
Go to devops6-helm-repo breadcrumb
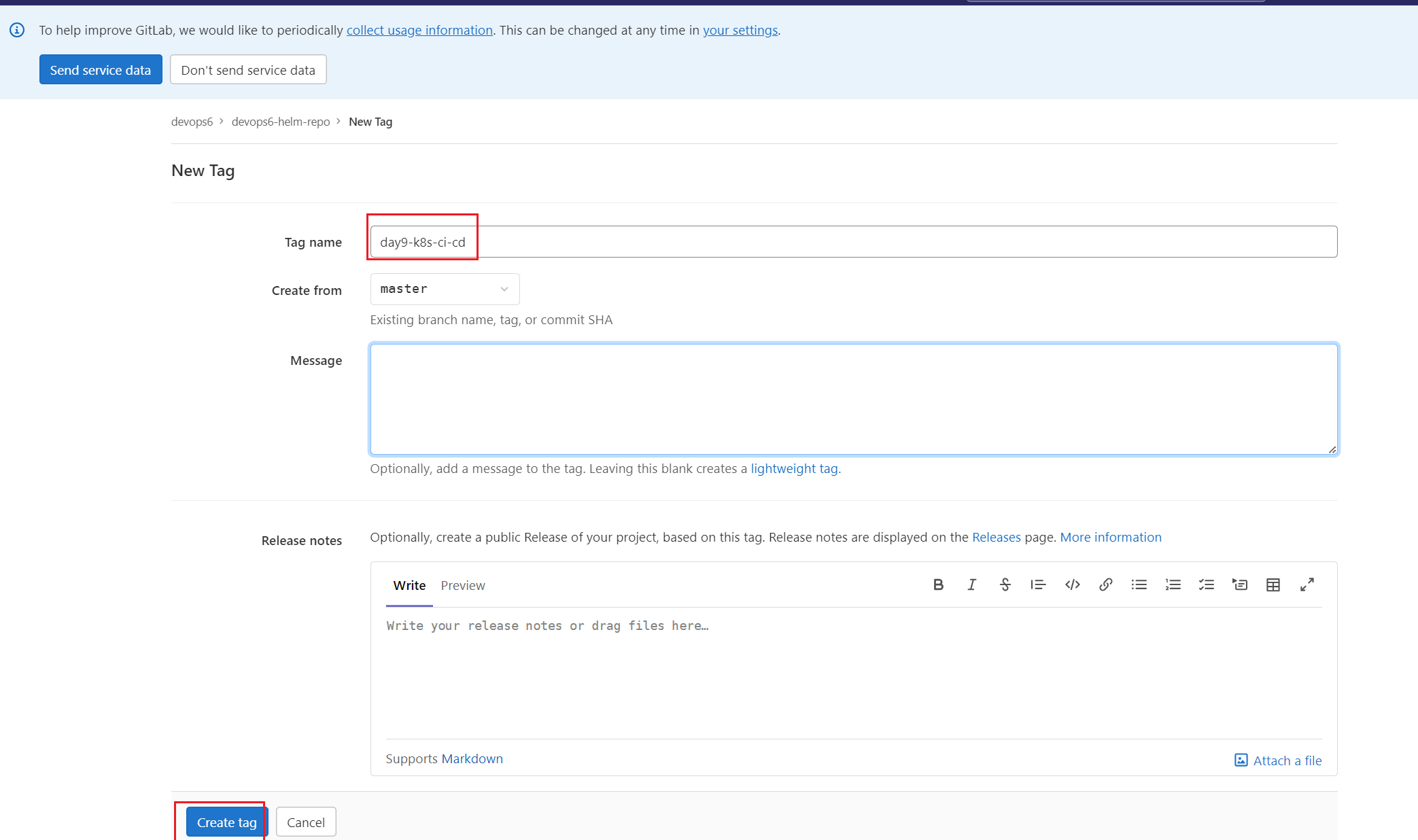coord(281,122)
